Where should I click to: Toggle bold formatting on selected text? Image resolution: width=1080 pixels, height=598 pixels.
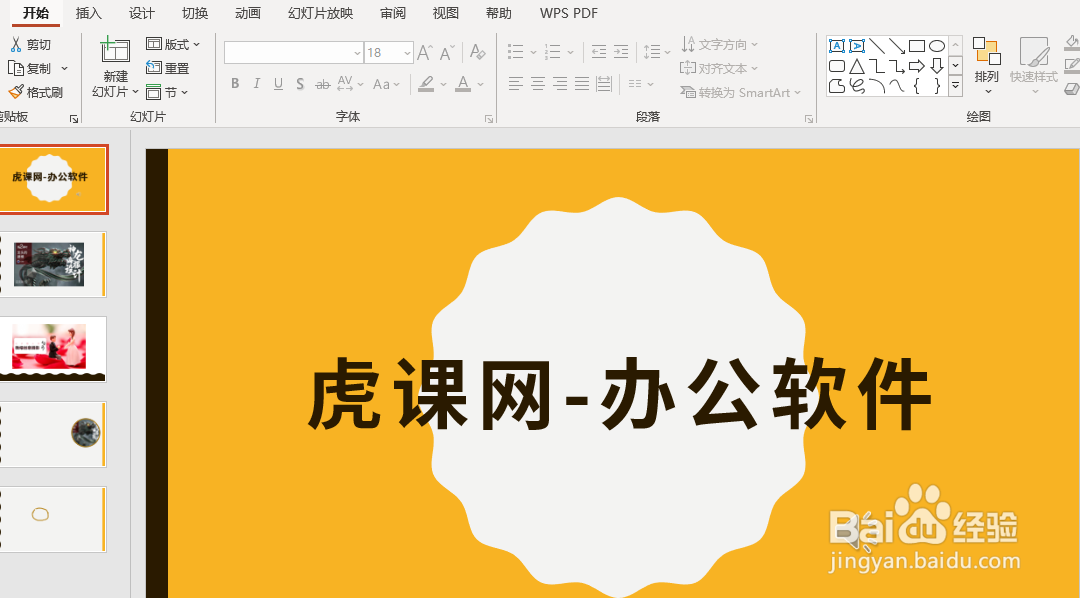[234, 83]
